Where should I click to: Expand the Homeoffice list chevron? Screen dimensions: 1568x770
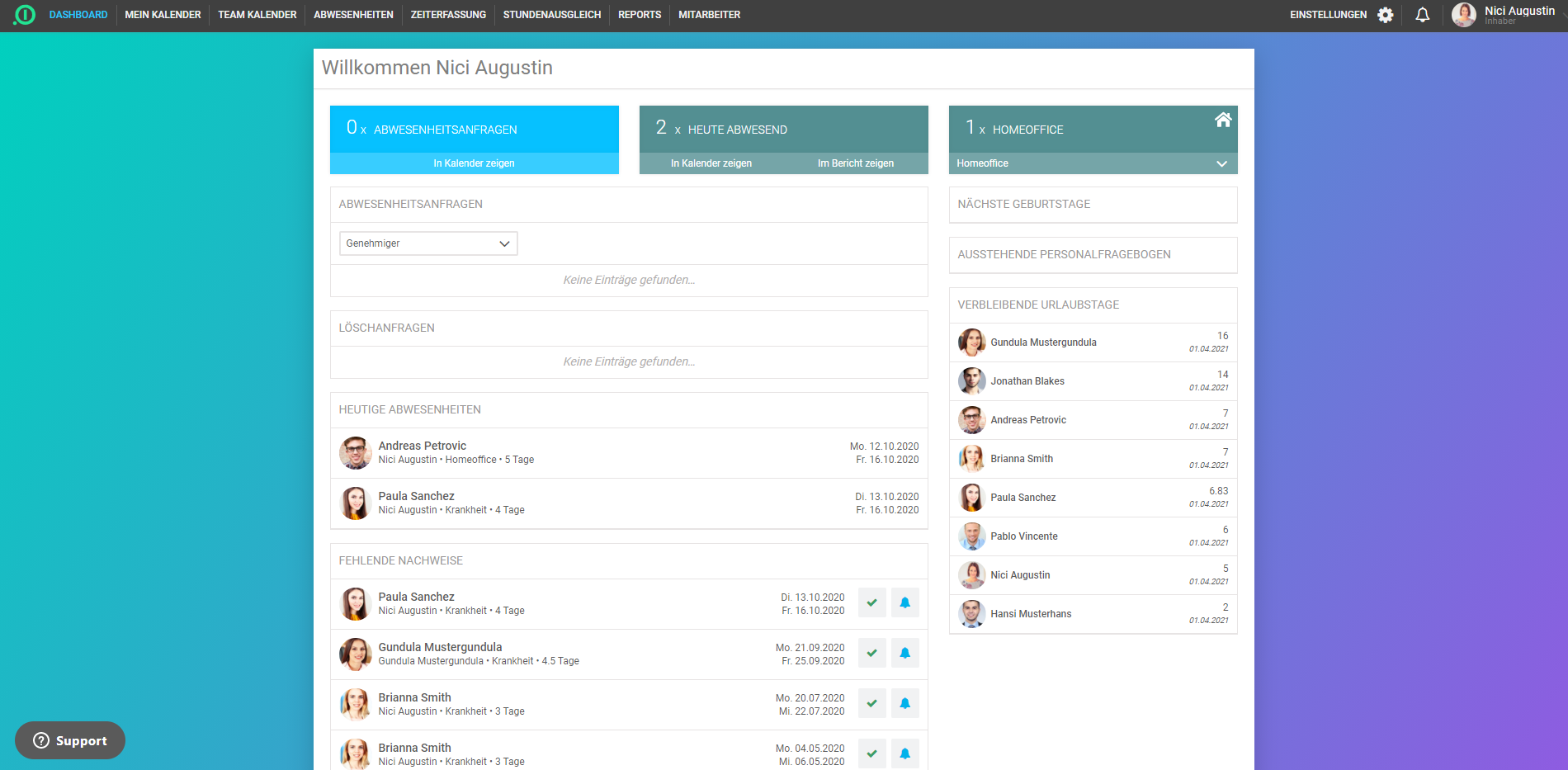[x=1221, y=163]
